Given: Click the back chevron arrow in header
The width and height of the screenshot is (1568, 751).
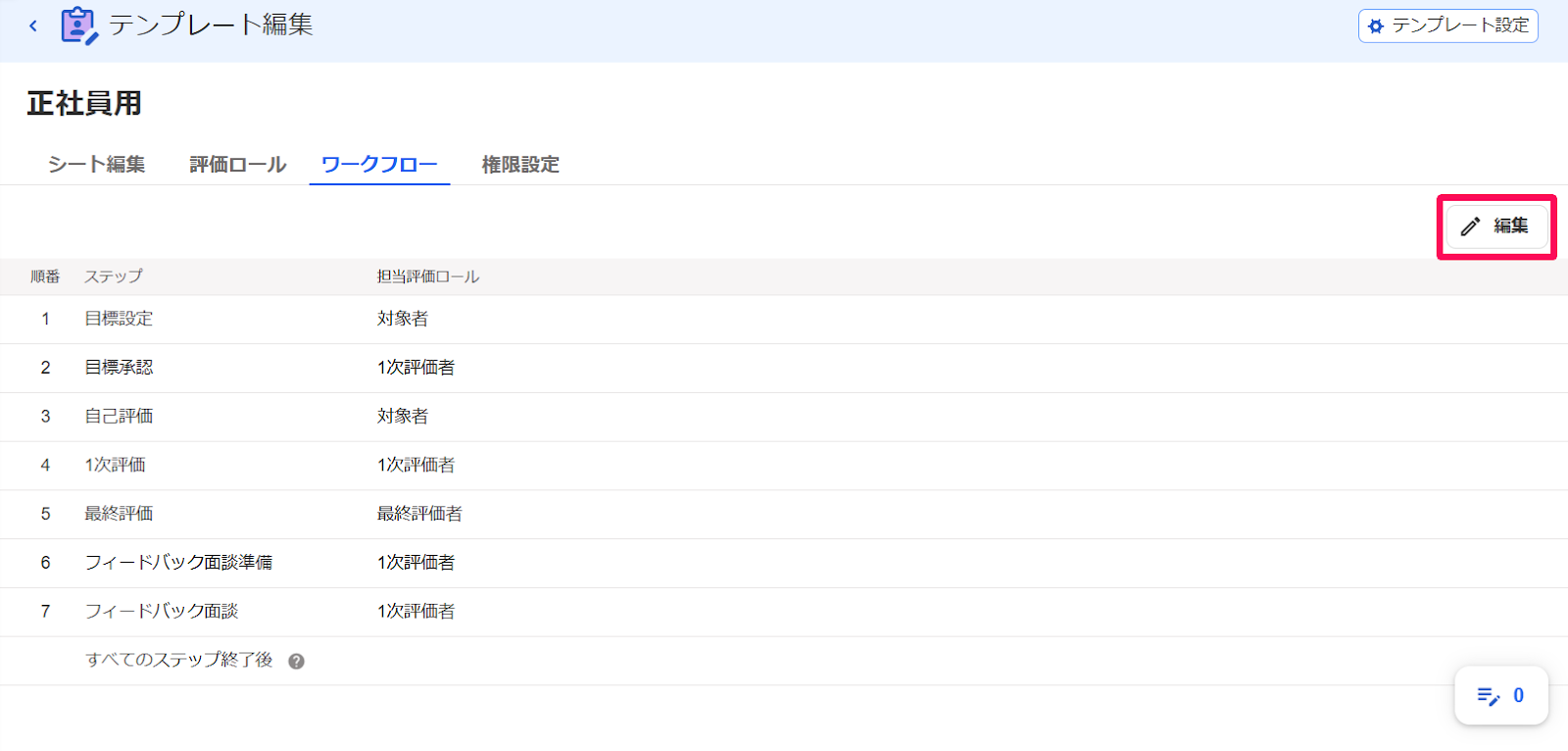Looking at the screenshot, I should point(33,25).
